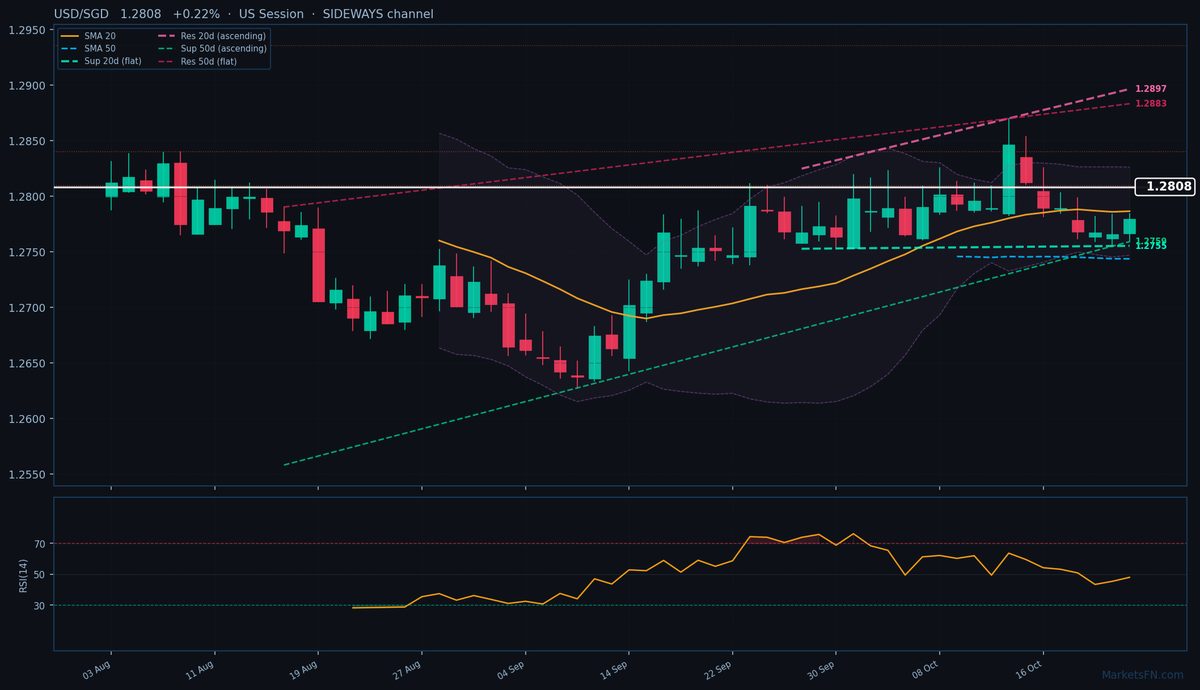
Task: Select the 'Res 50d (flat)' legend entry
Action: click(x=199, y=60)
